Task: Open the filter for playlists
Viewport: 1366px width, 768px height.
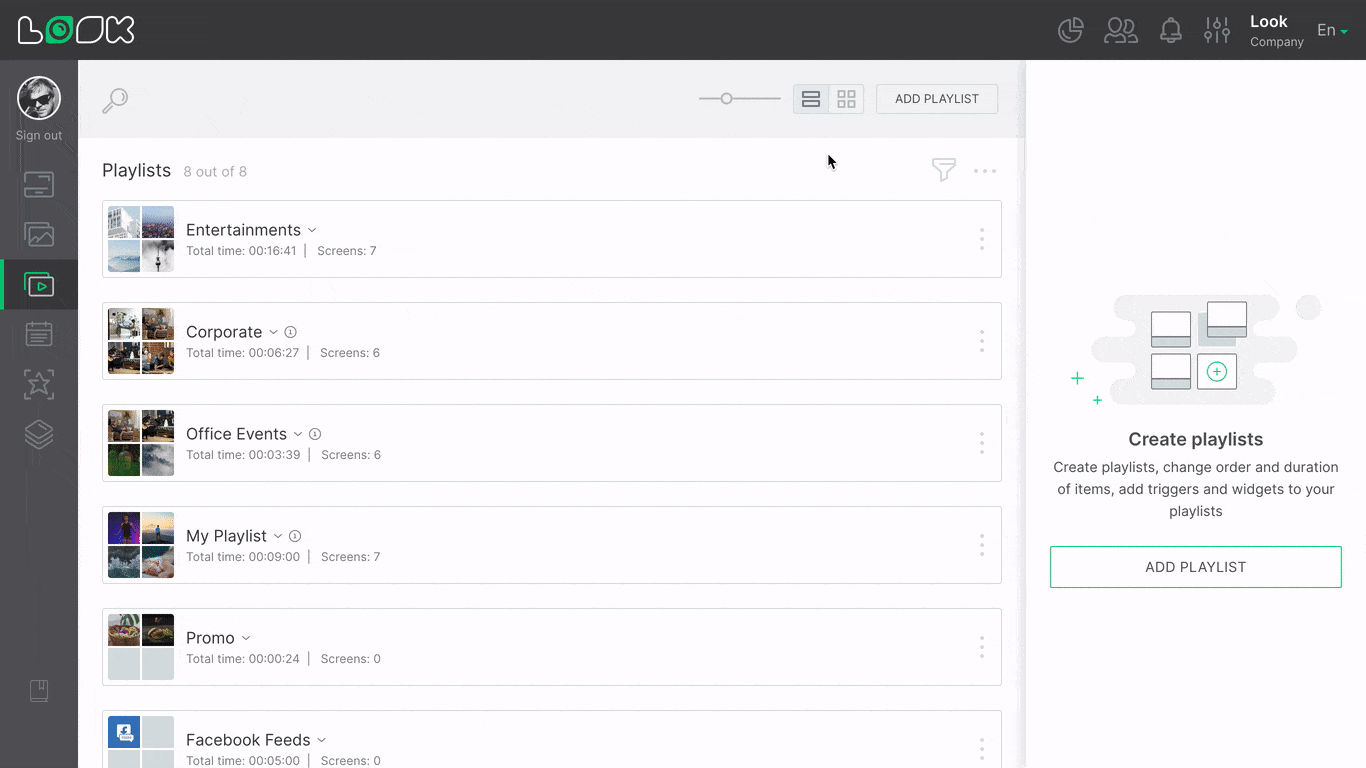Action: 943,170
